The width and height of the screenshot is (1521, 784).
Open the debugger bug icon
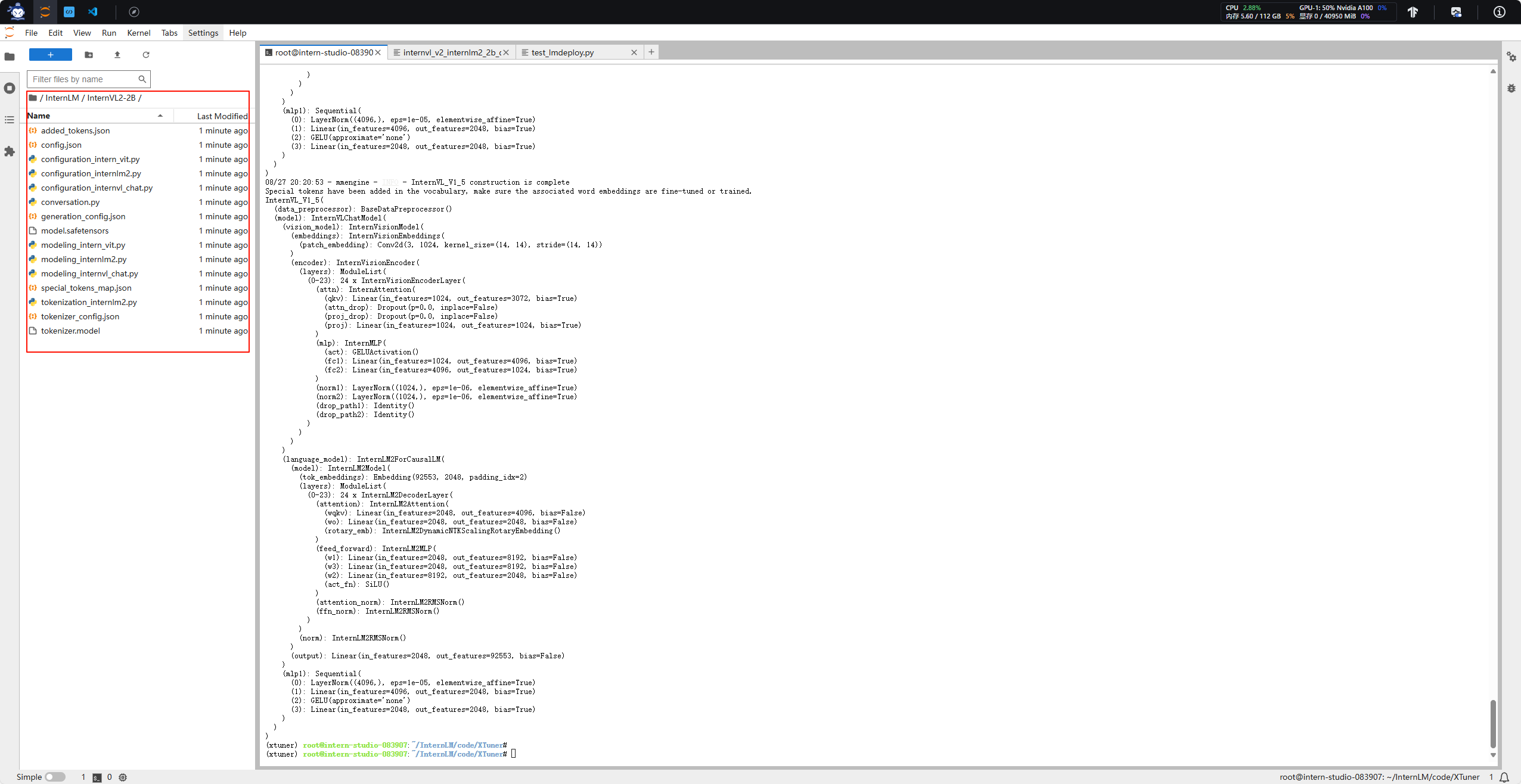[1511, 88]
